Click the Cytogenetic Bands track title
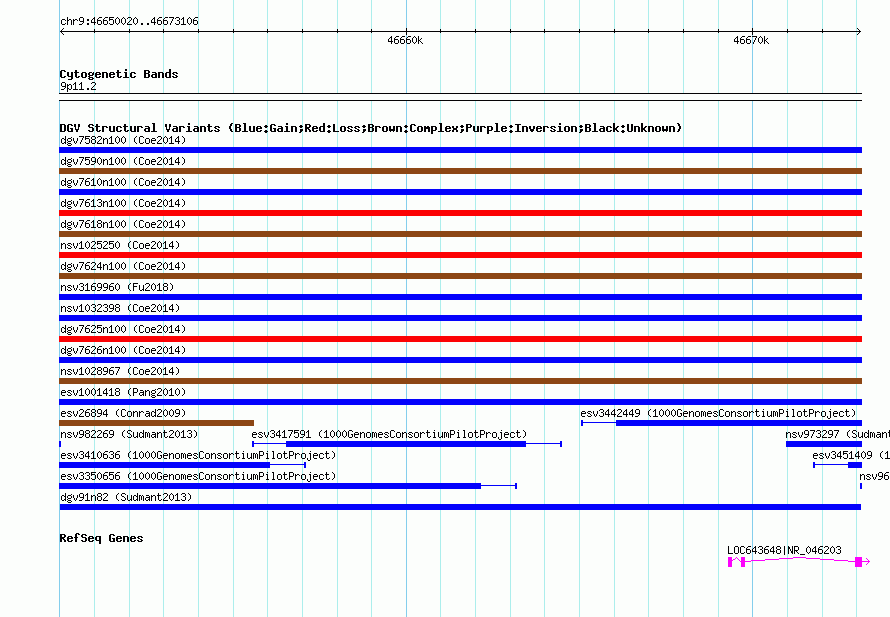The image size is (890, 617). coord(119,74)
